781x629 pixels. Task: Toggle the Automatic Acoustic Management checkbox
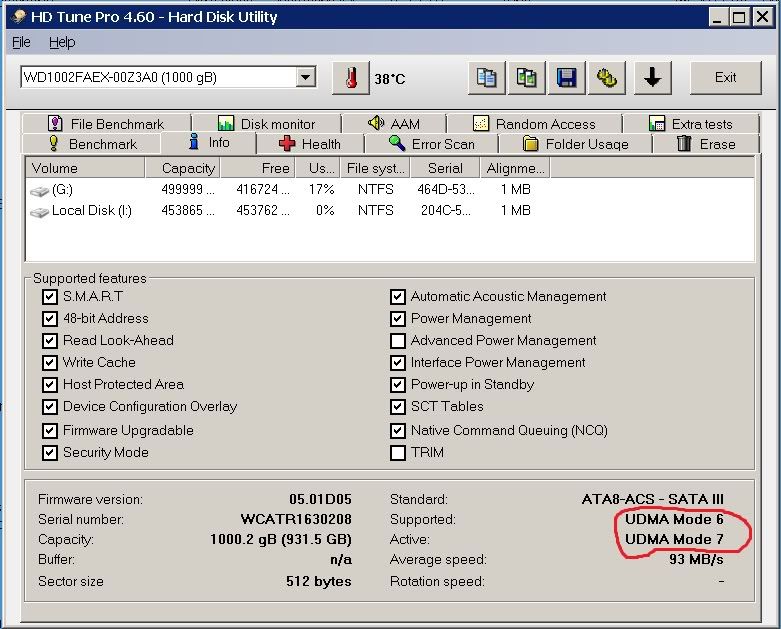click(397, 297)
